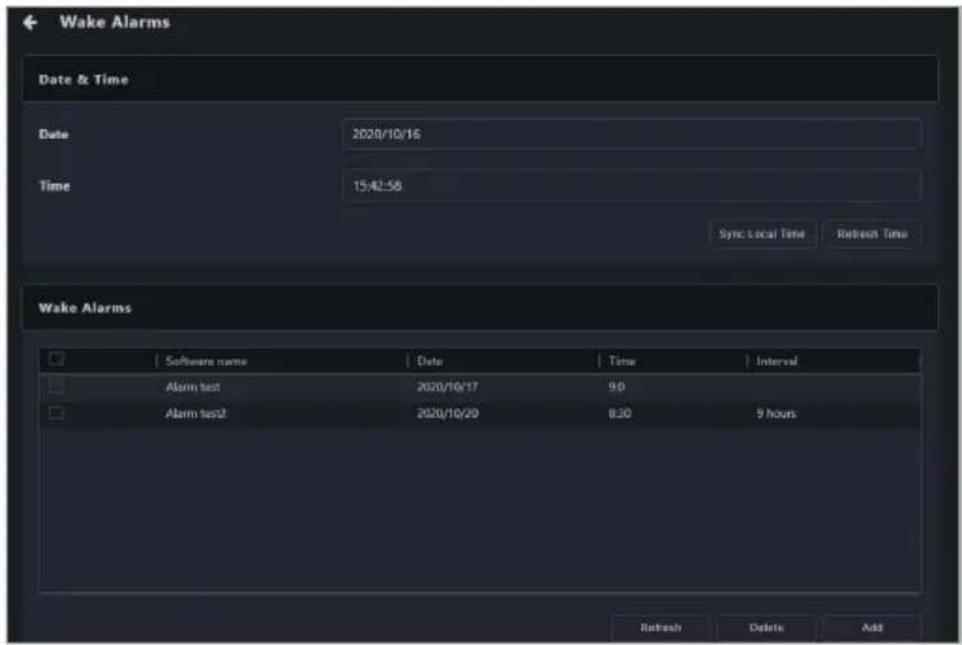
Task: Select the Date field showing 2020/10/16
Action: (631, 134)
